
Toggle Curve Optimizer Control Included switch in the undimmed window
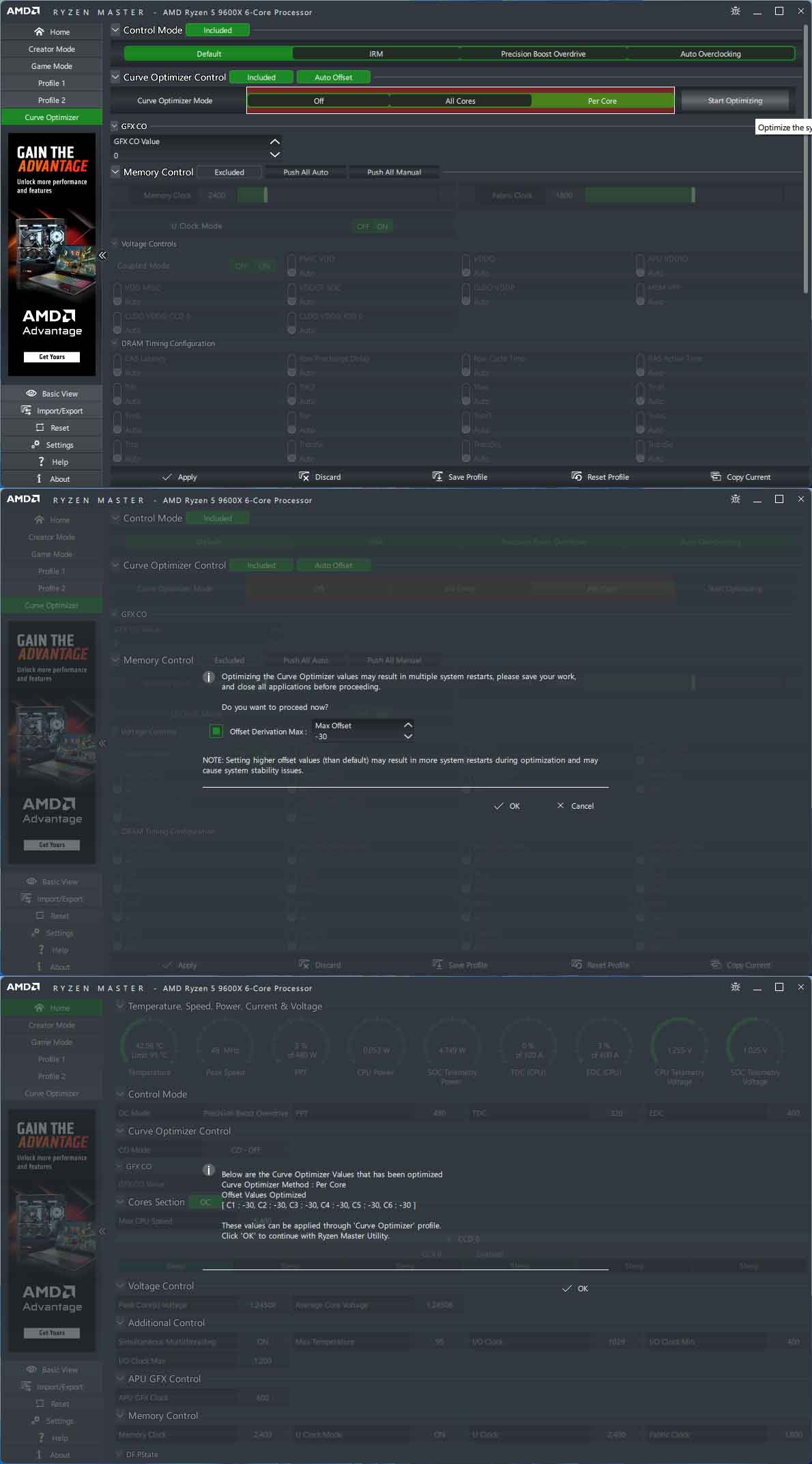261,77
